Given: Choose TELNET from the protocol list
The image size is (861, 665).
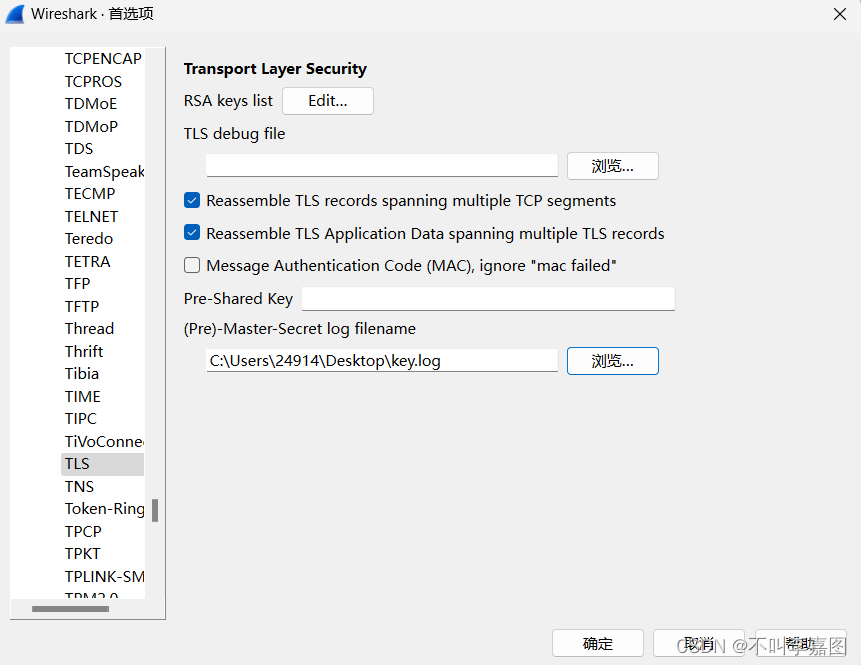Looking at the screenshot, I should (91, 216).
